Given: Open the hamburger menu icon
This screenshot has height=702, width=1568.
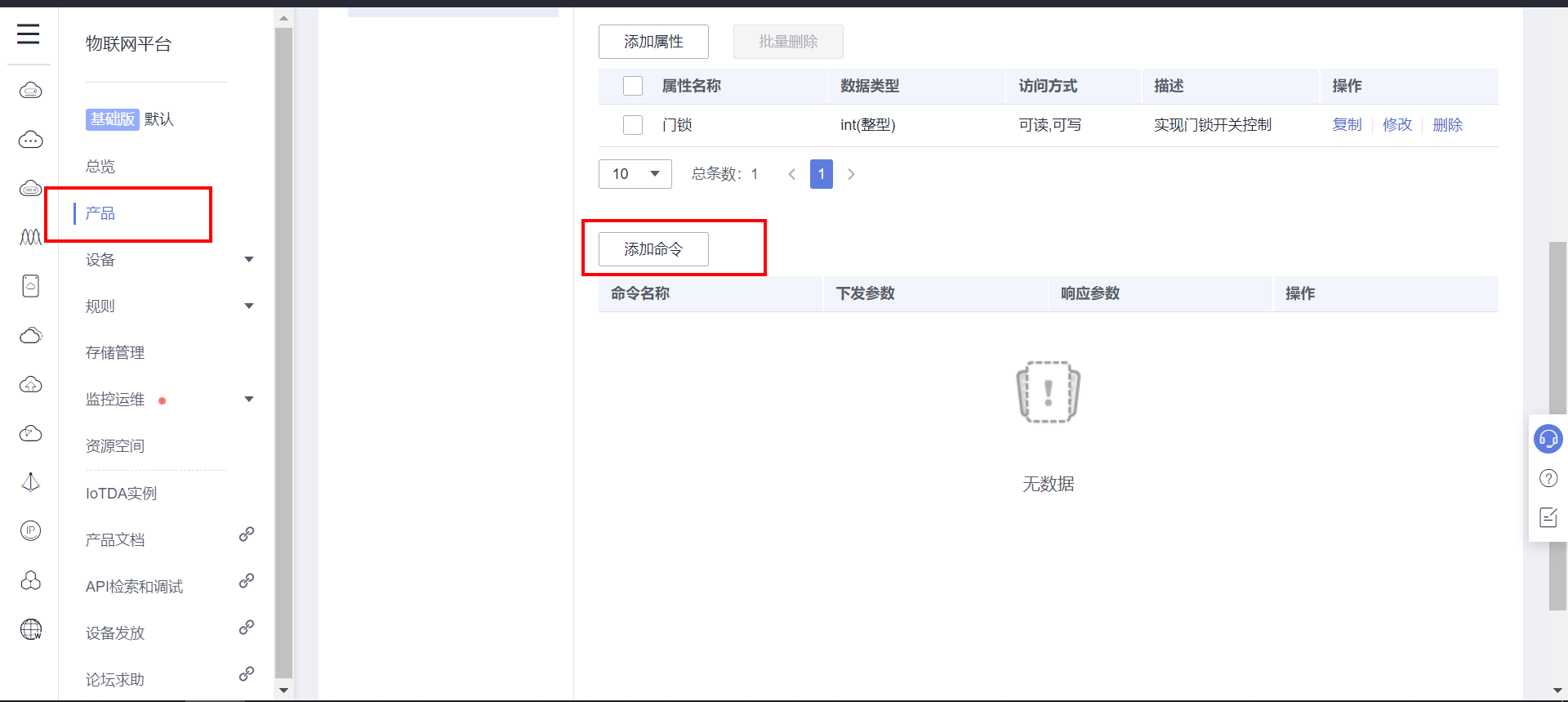Looking at the screenshot, I should click(29, 34).
